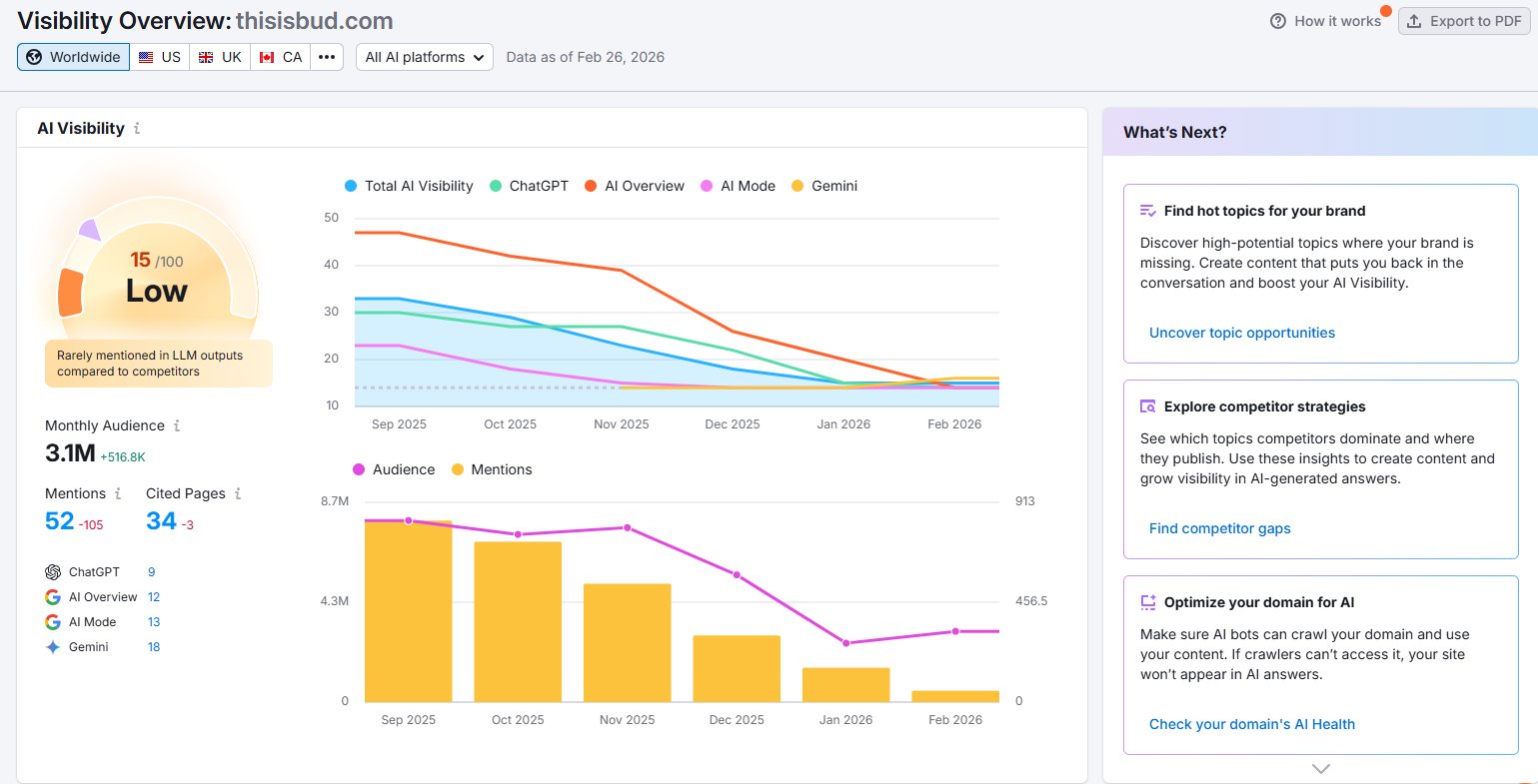Click the Gemini sparkle icon
The height and width of the screenshot is (784, 1538).
(x=53, y=647)
